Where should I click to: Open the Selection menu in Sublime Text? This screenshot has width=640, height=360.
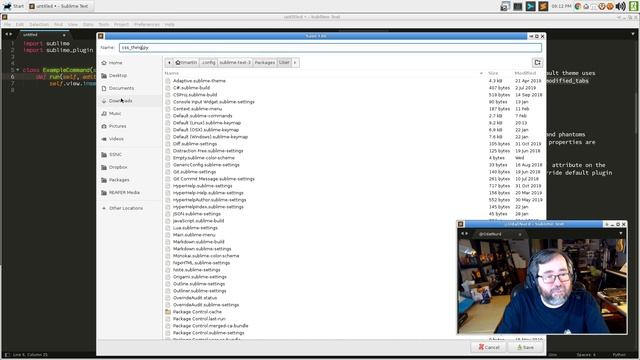[39, 24]
